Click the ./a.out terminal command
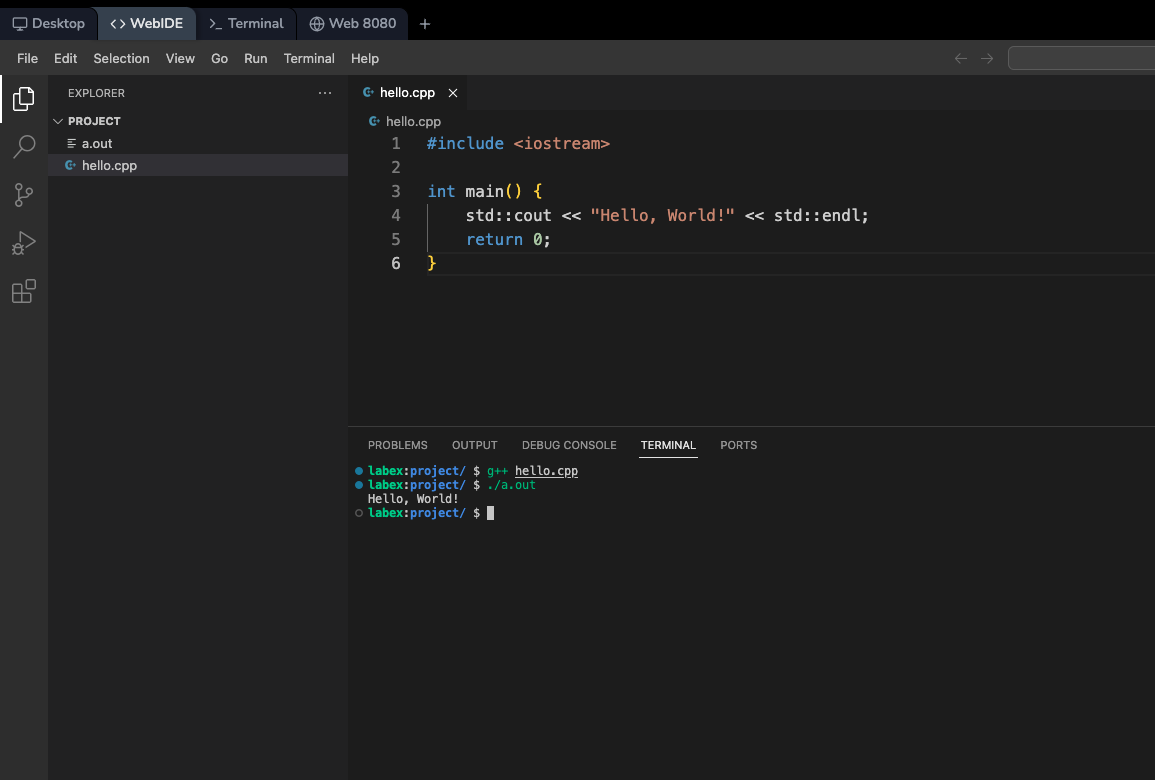This screenshot has width=1155, height=780. click(511, 485)
